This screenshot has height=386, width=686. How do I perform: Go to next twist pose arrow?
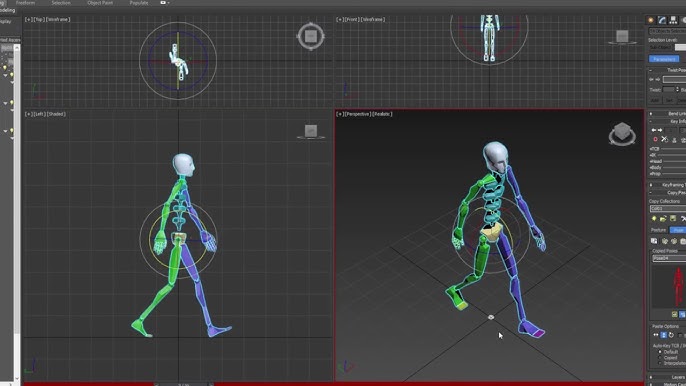[x=657, y=79]
